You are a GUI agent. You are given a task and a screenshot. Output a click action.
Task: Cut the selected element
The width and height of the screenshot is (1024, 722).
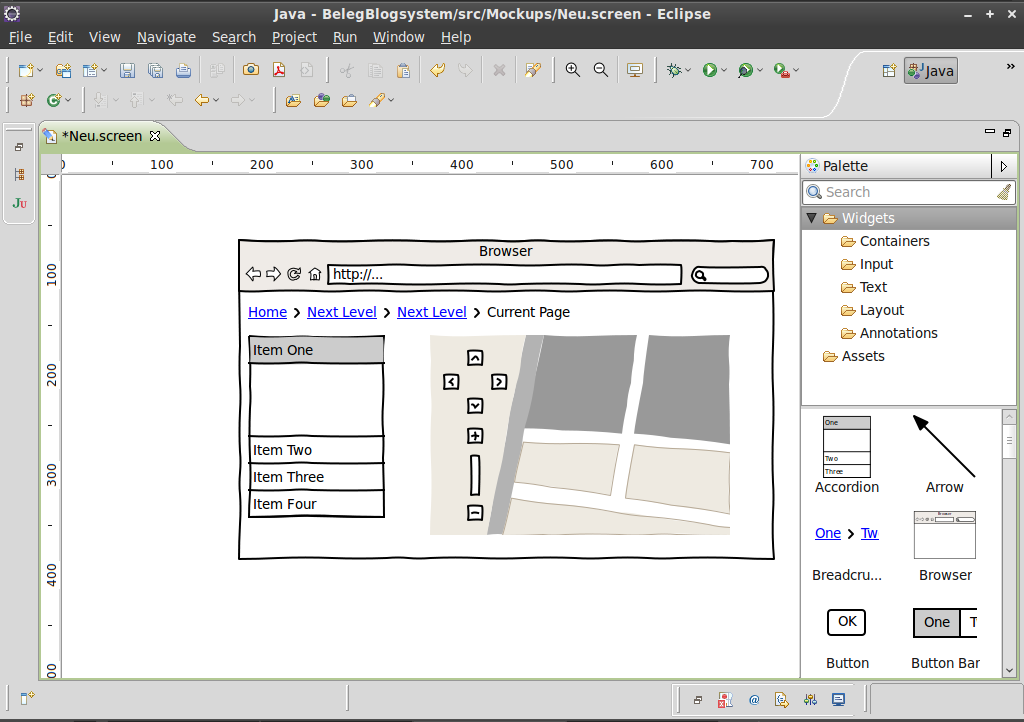346,70
